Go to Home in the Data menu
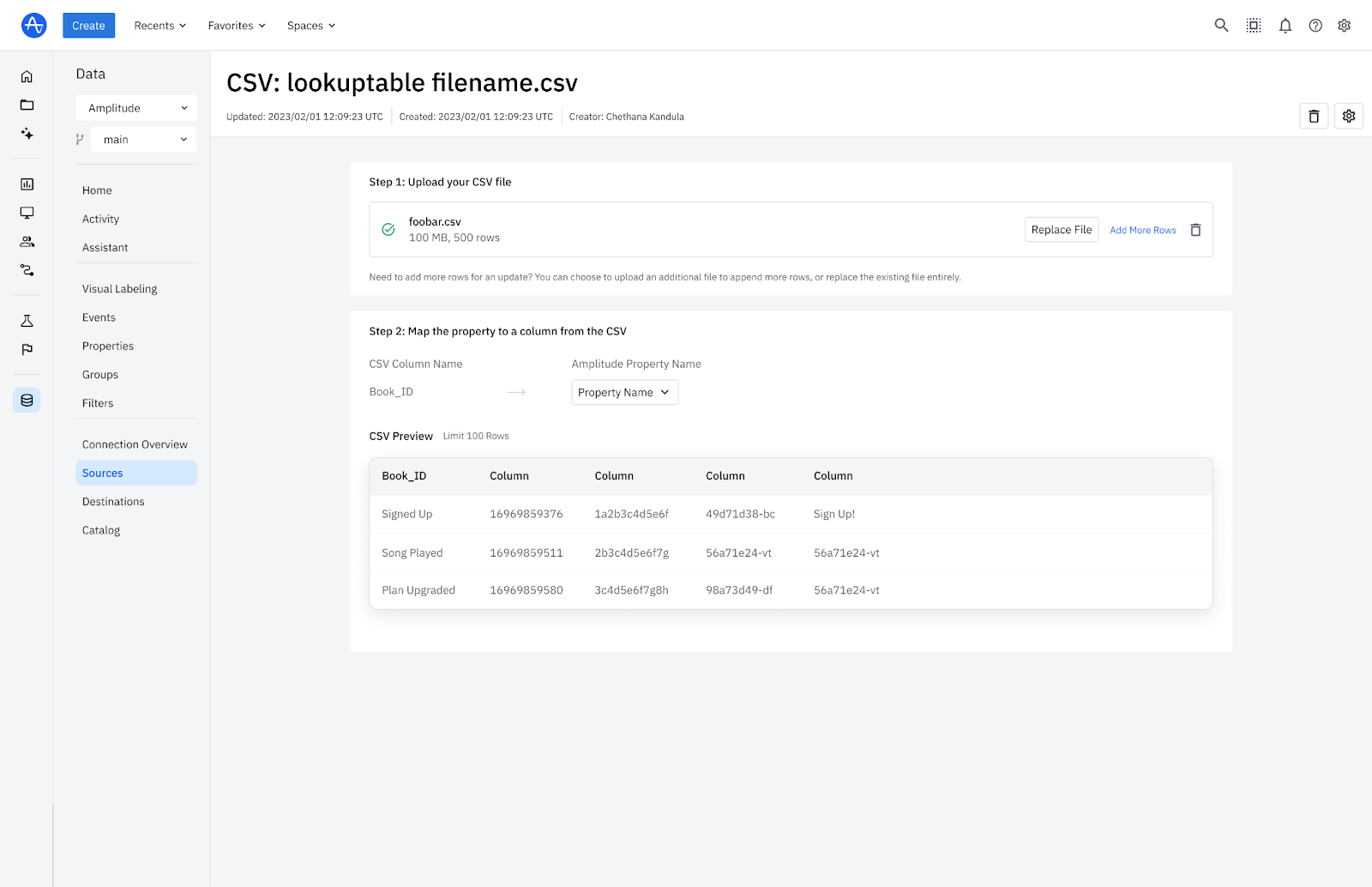This screenshot has width=1372, height=887. point(97,190)
